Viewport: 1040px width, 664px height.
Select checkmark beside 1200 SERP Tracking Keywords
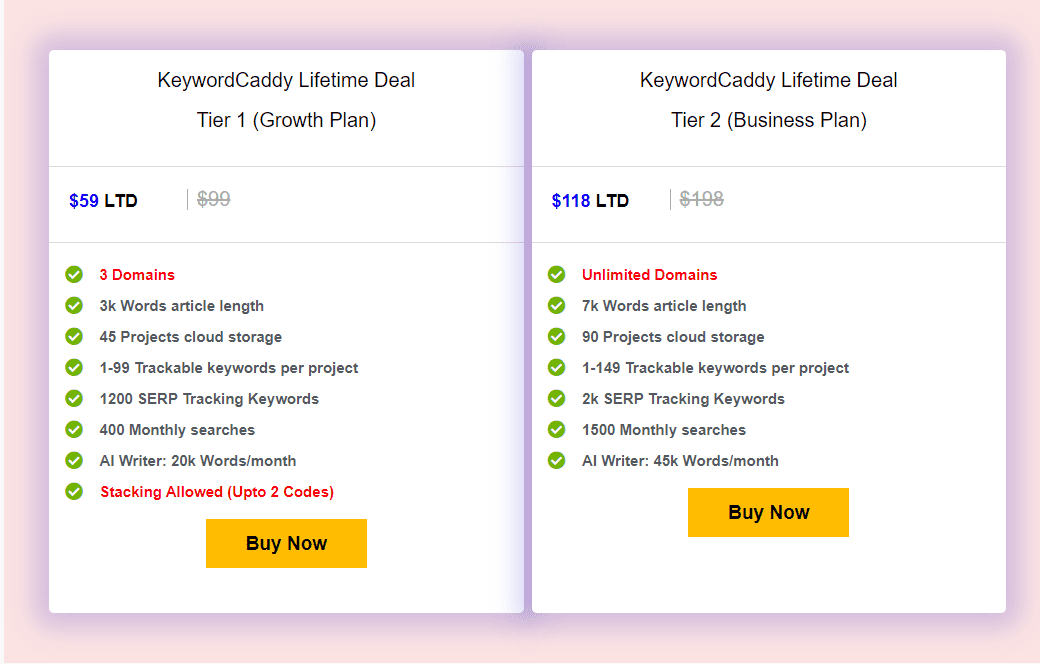(73, 398)
